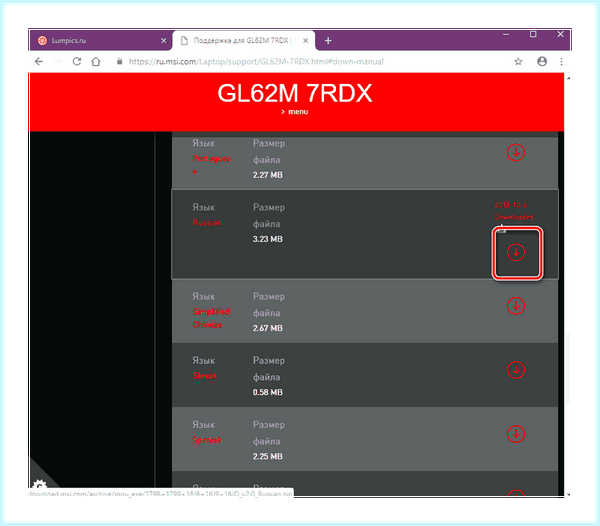600x526 pixels.
Task: Open a new browser tab
Action: point(328,41)
